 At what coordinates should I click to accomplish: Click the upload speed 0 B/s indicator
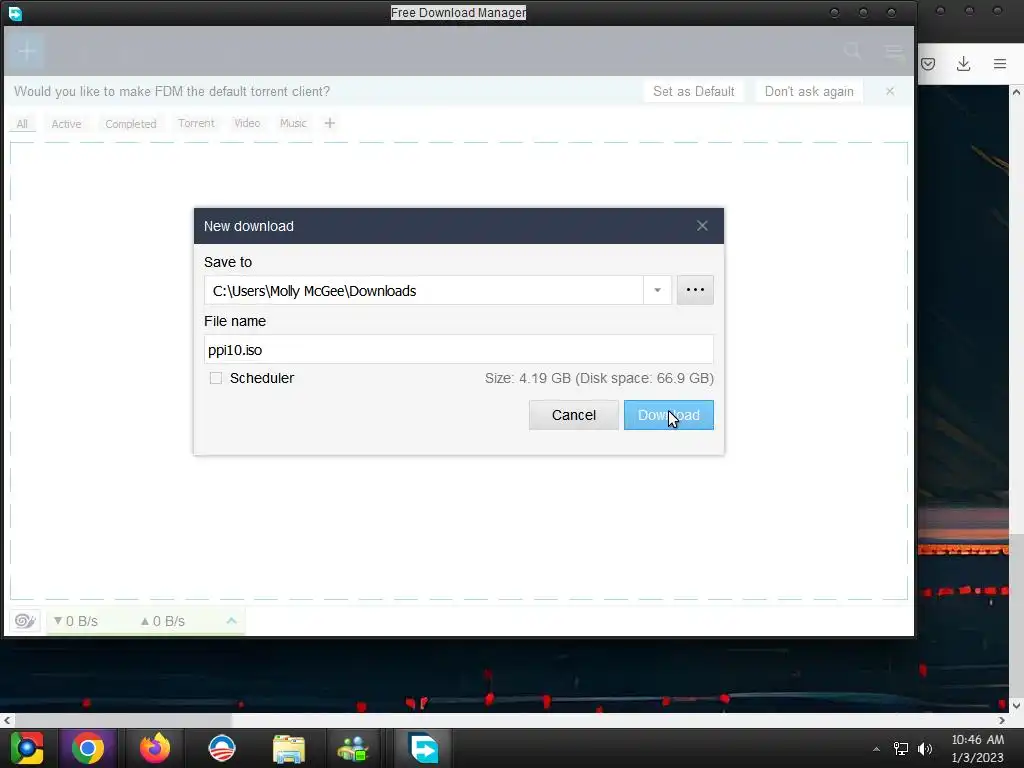pyautogui.click(x=163, y=621)
